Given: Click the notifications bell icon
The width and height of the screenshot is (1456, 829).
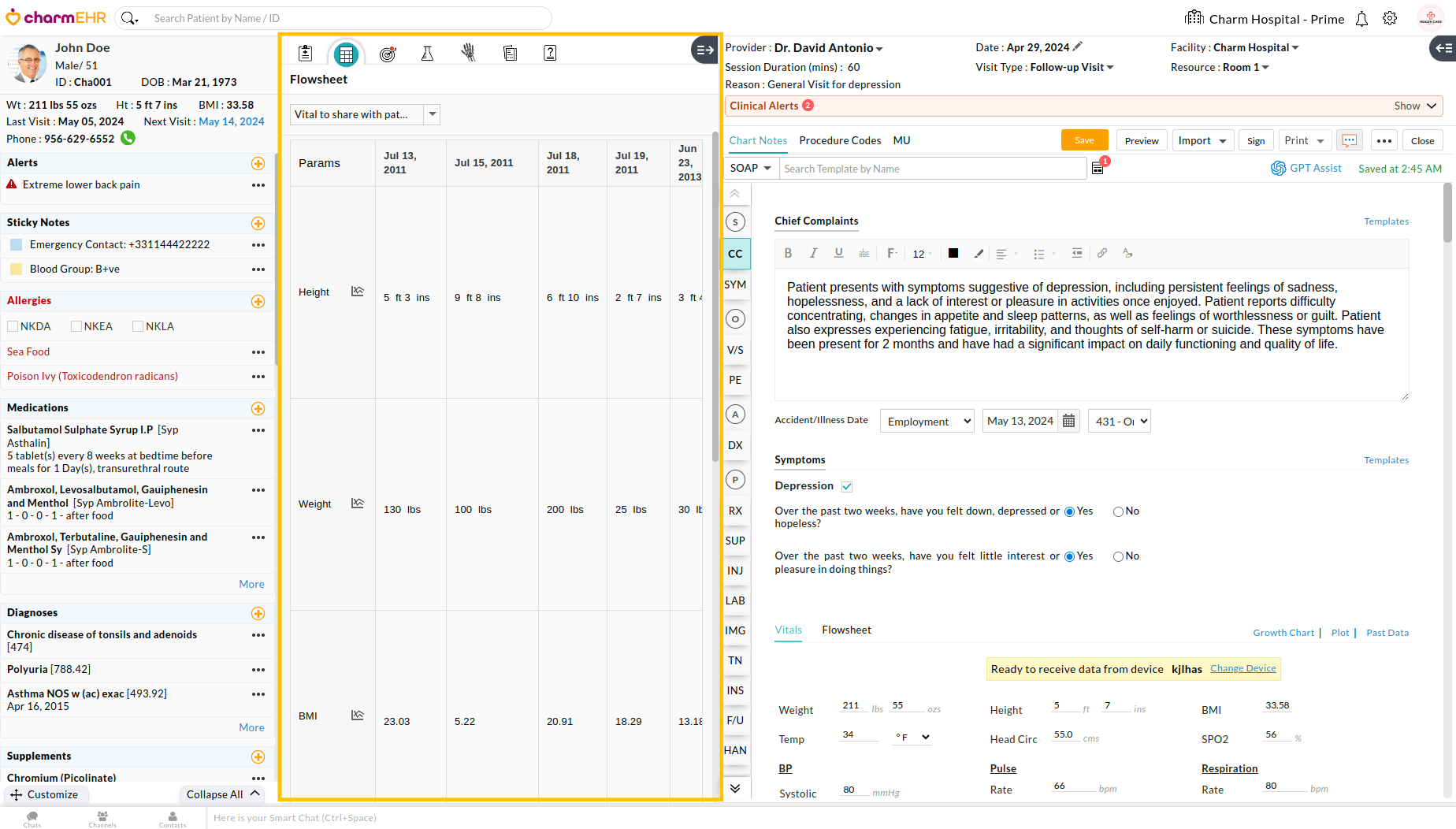Looking at the screenshot, I should tap(1361, 19).
